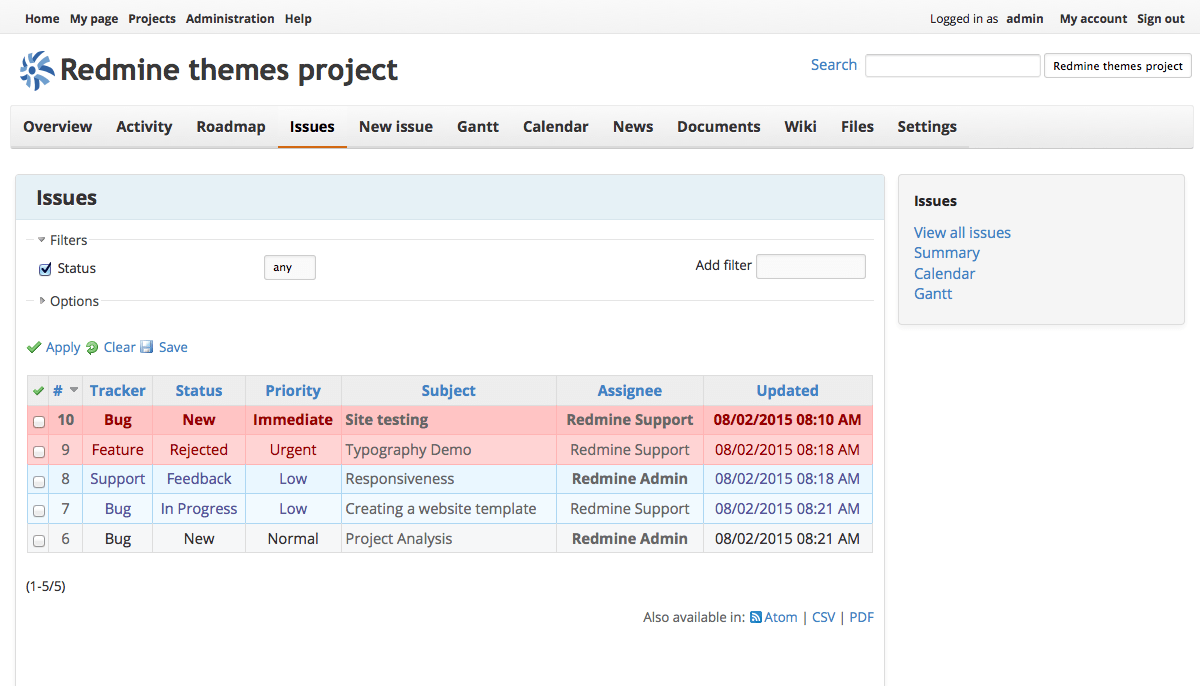Open Calendar link in the sidebar
1200x686 pixels.
point(944,274)
